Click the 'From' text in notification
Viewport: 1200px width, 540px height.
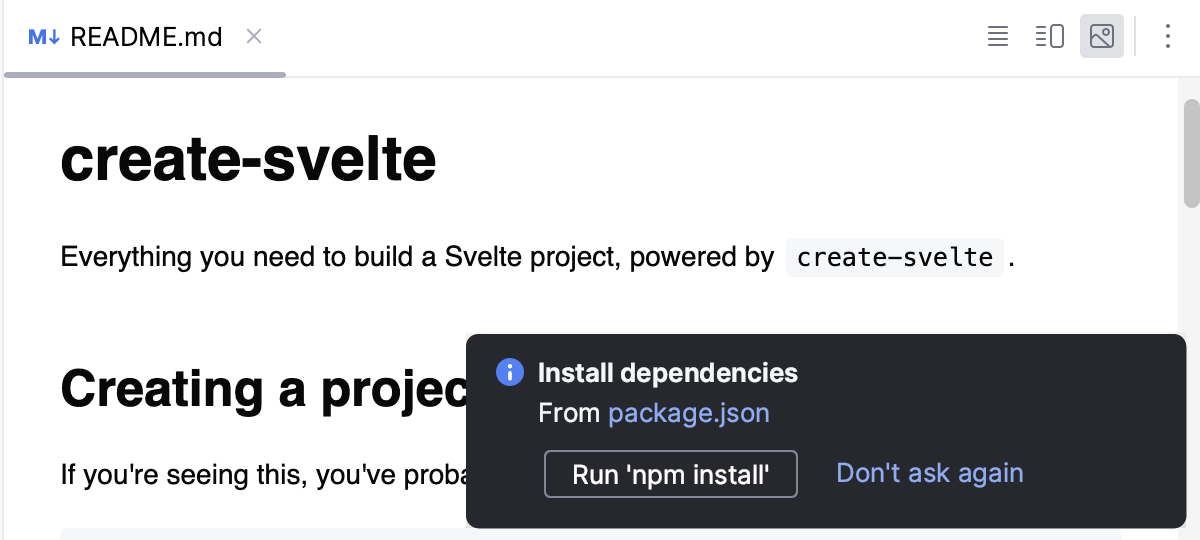click(x=568, y=413)
